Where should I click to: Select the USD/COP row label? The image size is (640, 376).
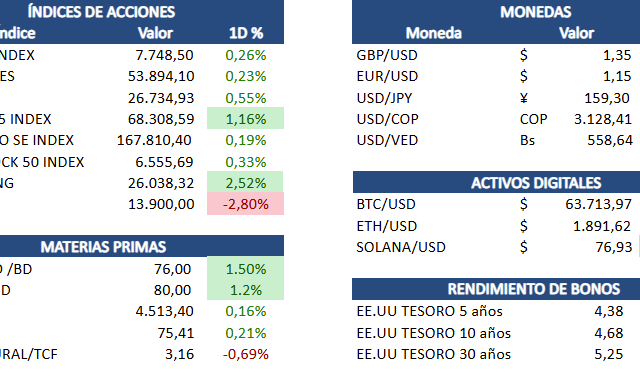(x=387, y=119)
